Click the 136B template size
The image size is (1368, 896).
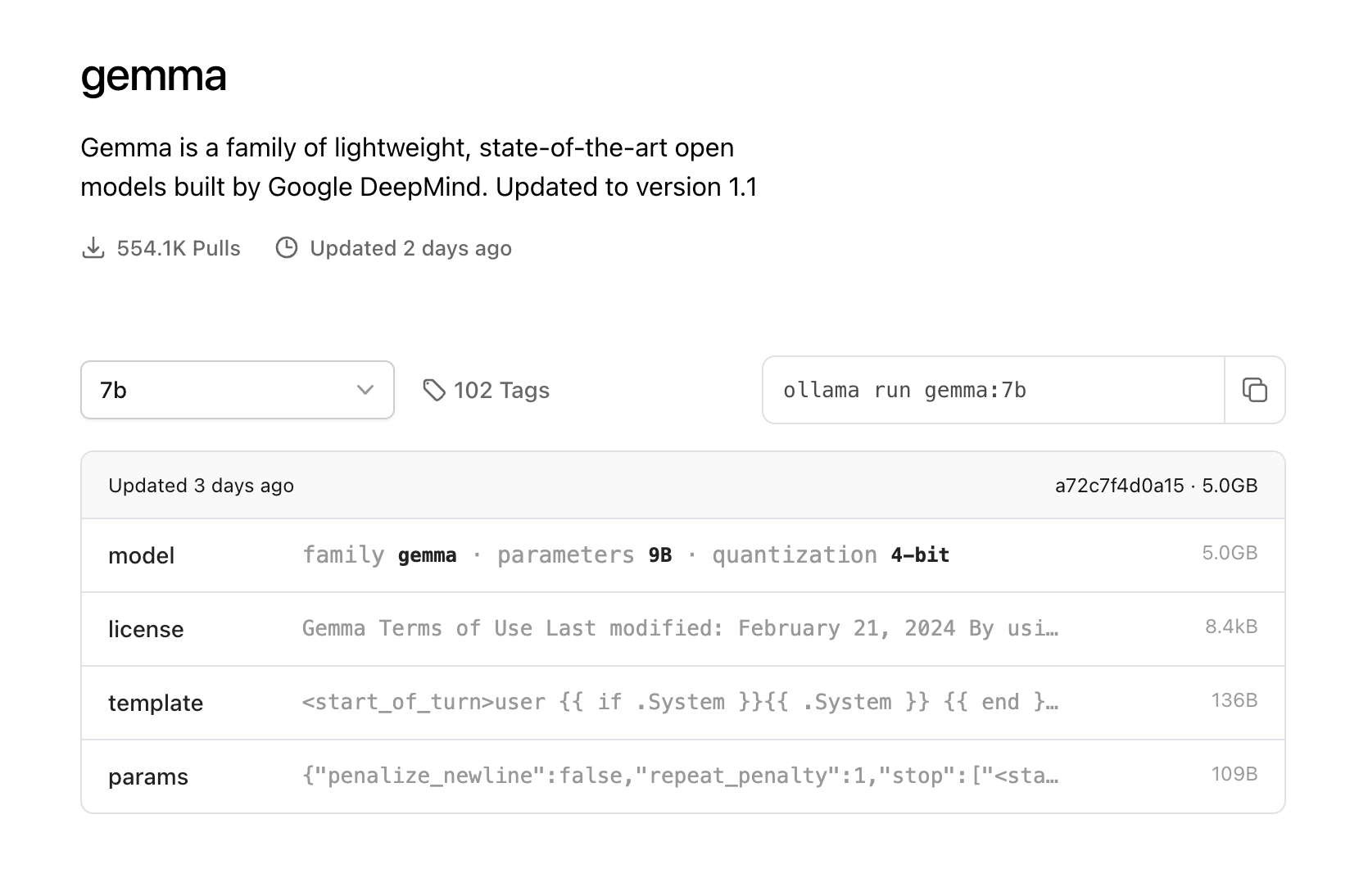[1234, 700]
